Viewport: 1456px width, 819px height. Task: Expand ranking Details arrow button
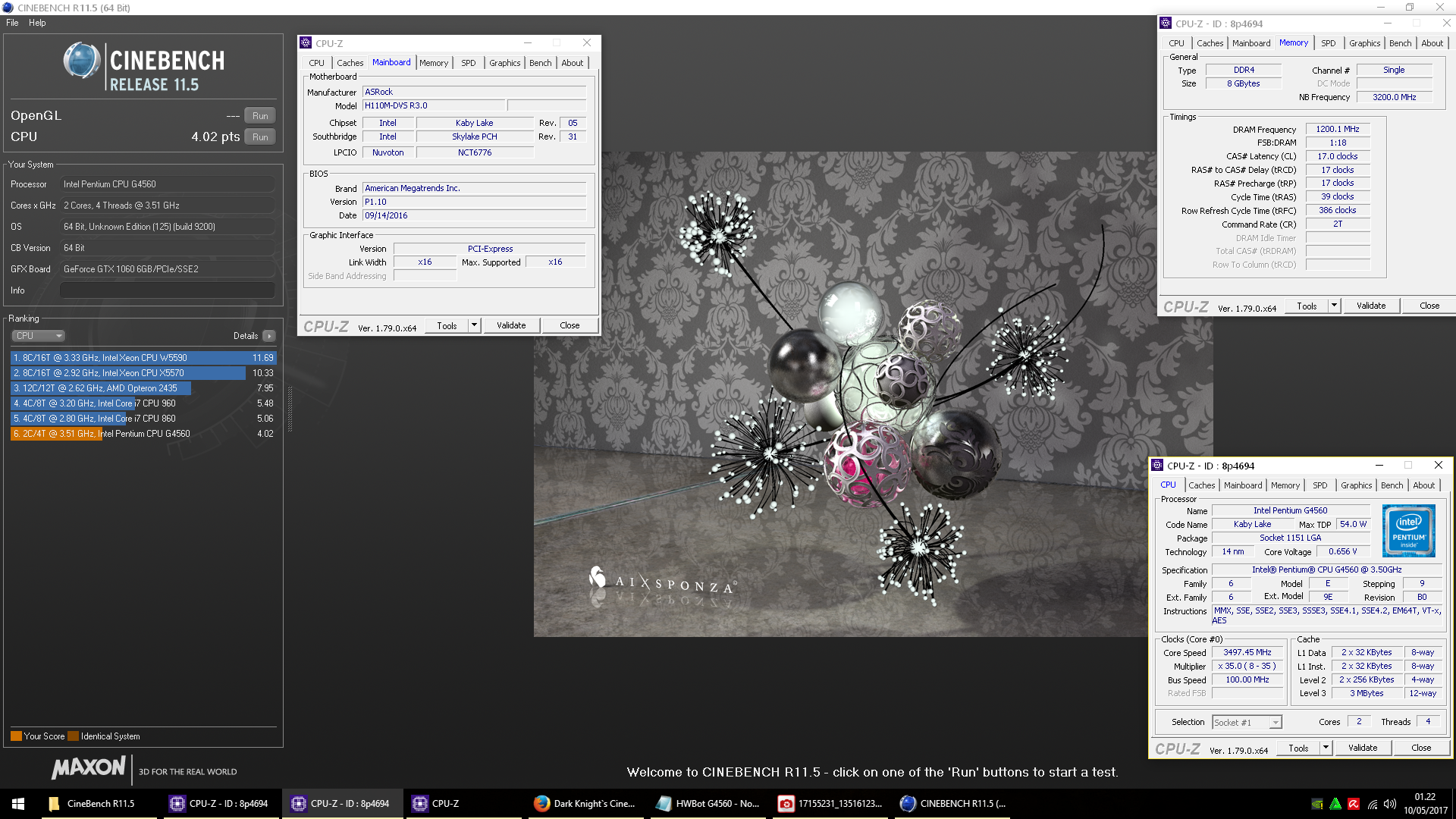(269, 336)
